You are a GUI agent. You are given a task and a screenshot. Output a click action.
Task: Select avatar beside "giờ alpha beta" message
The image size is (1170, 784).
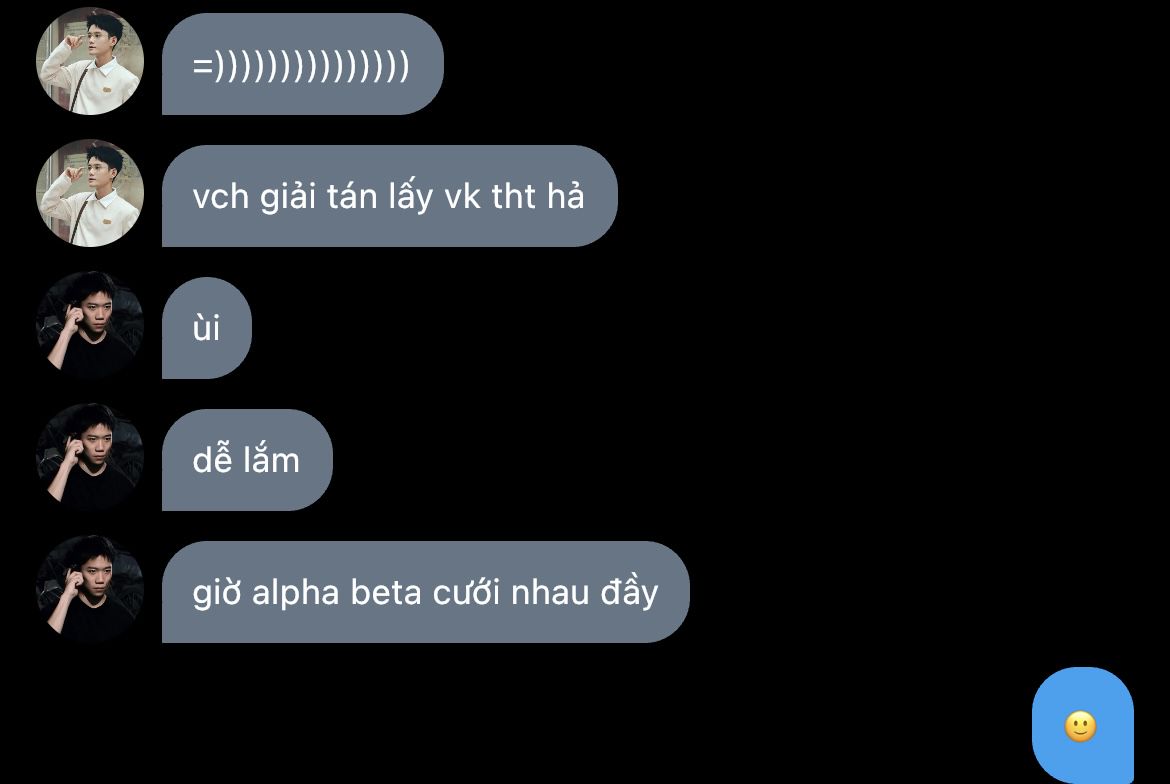[x=90, y=589]
